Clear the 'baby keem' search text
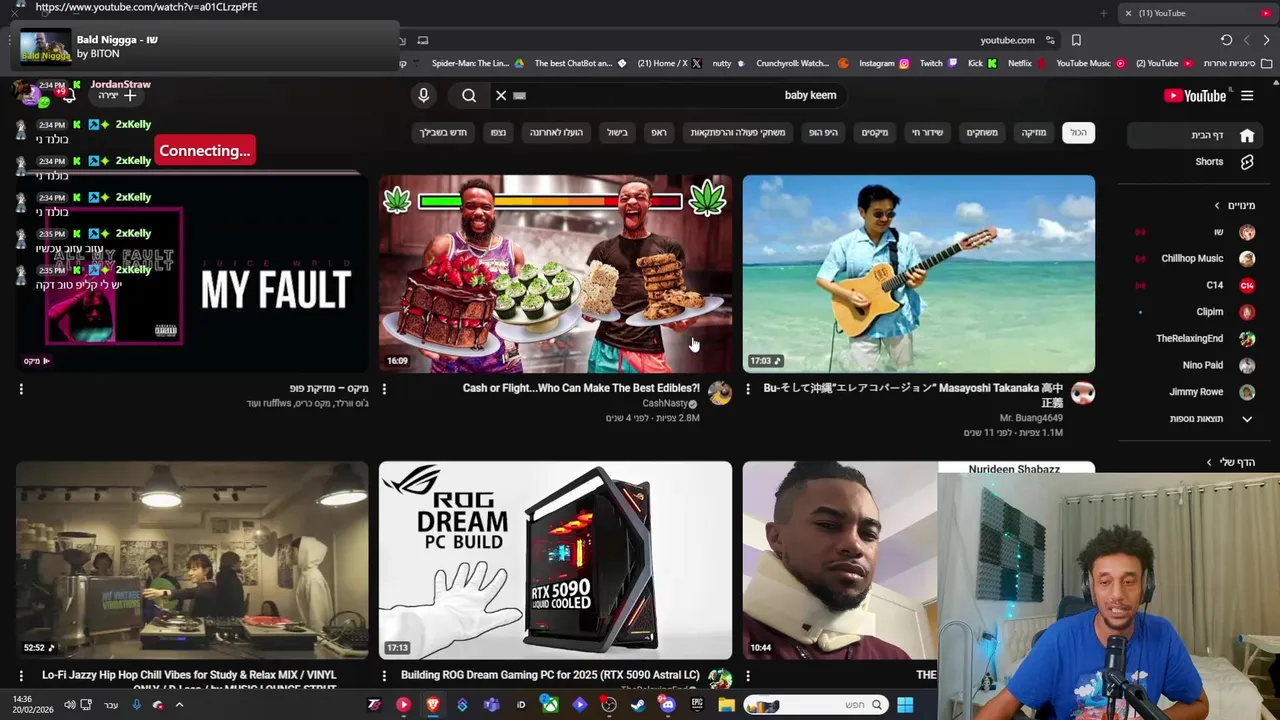The width and height of the screenshot is (1280, 720). click(501, 96)
